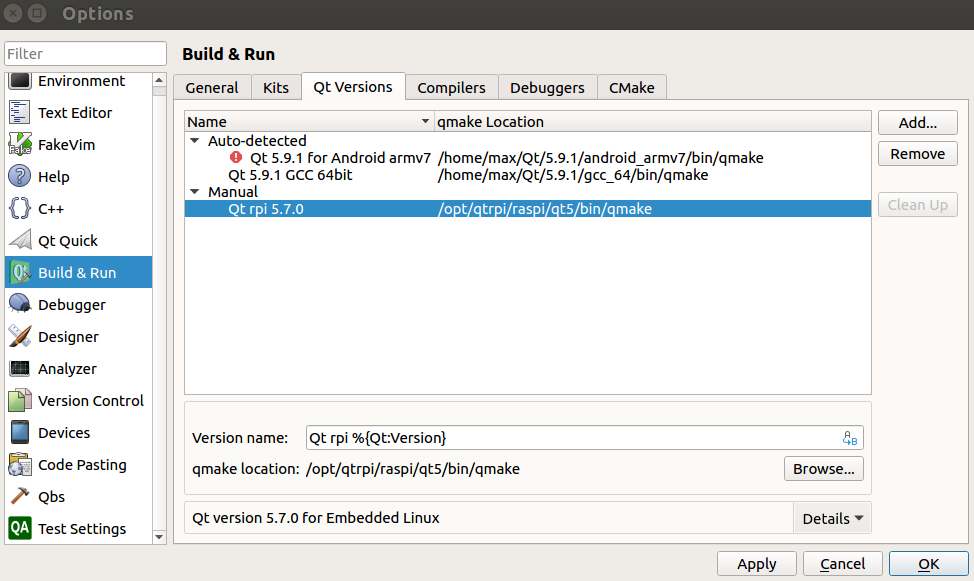Open the Compilers tab

click(x=452, y=88)
